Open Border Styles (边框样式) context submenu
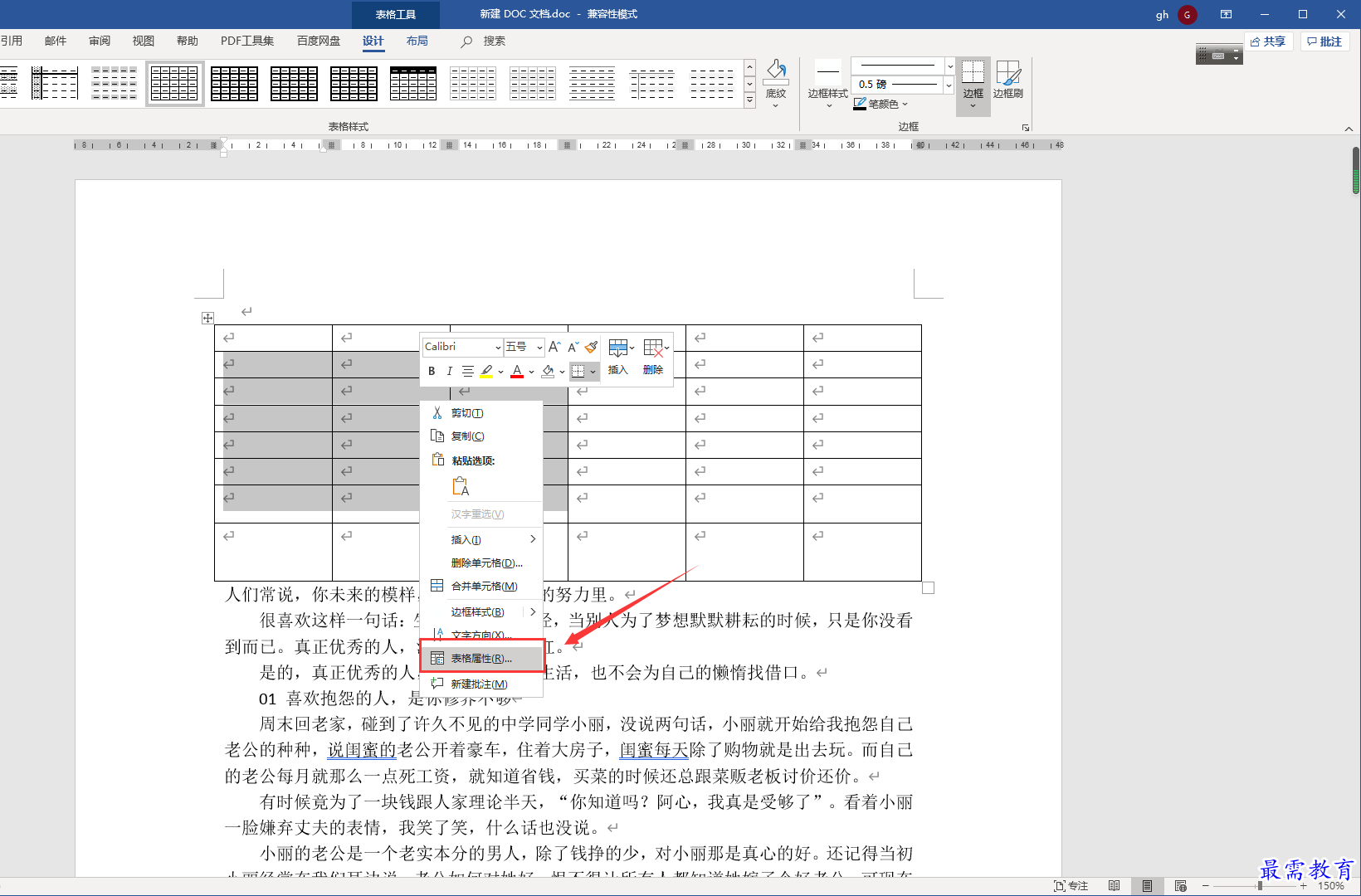 [481, 612]
